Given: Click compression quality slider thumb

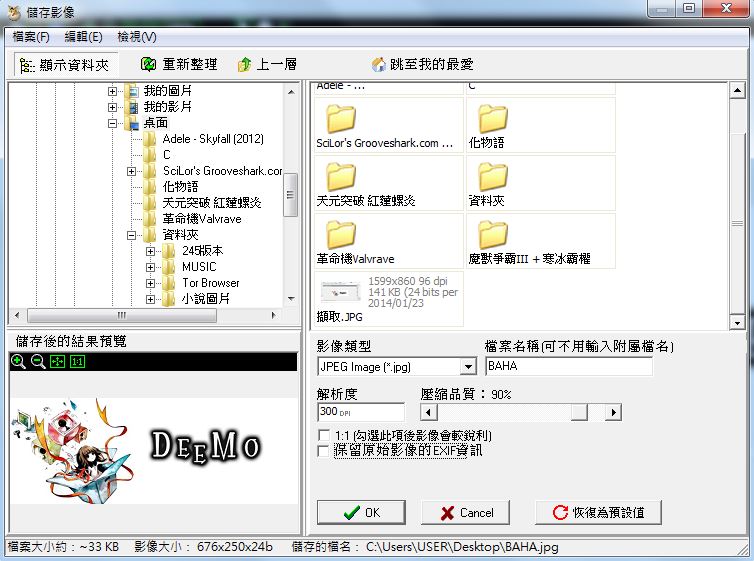Looking at the screenshot, I should (x=579, y=412).
